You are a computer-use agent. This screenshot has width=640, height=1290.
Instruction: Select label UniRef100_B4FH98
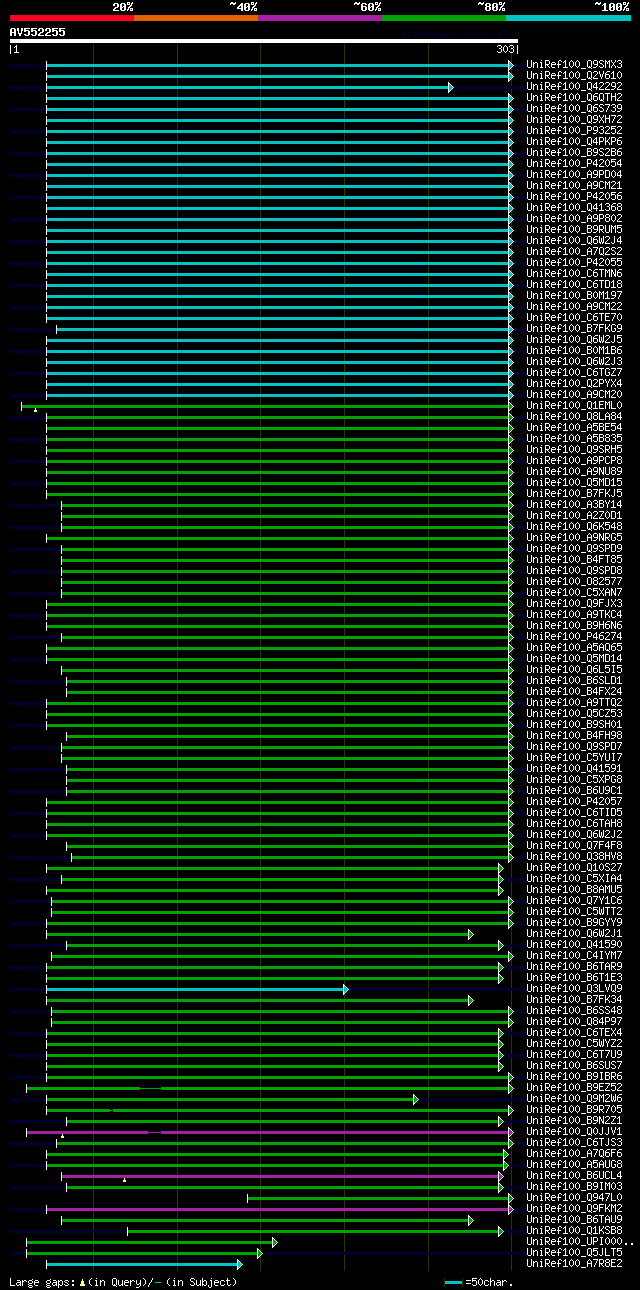point(574,736)
